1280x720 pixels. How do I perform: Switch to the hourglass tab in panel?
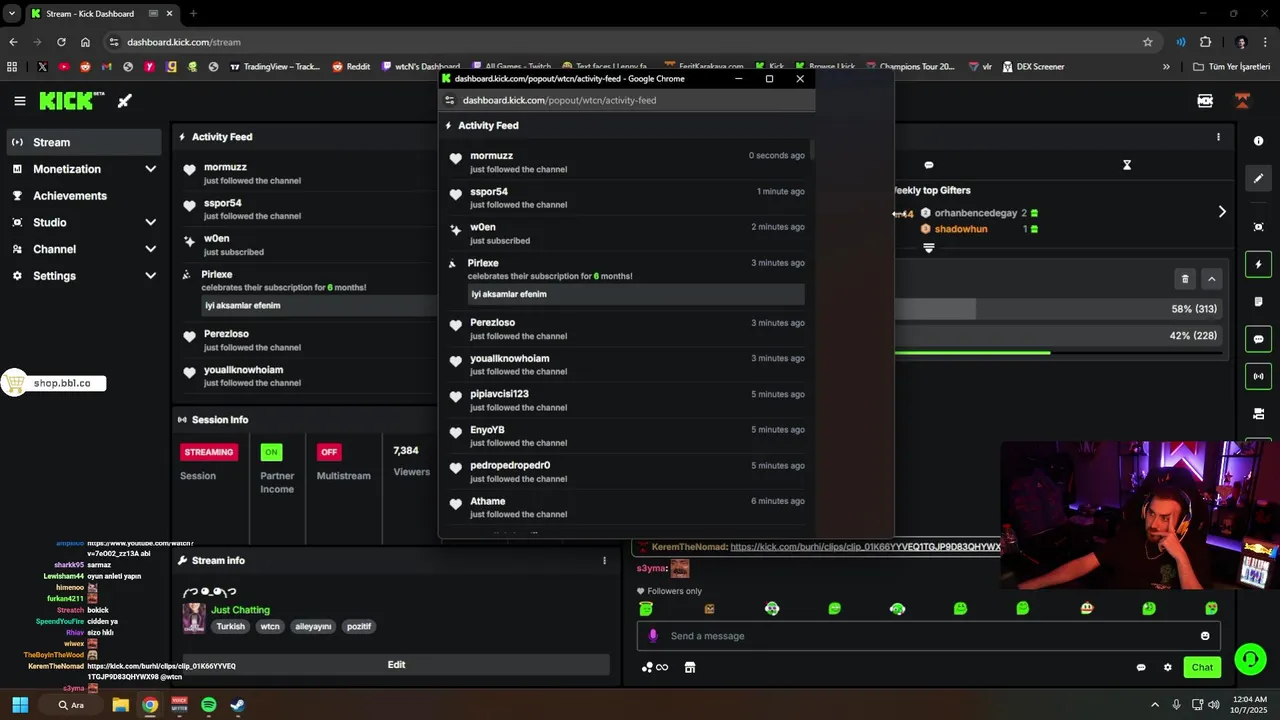tap(1127, 165)
